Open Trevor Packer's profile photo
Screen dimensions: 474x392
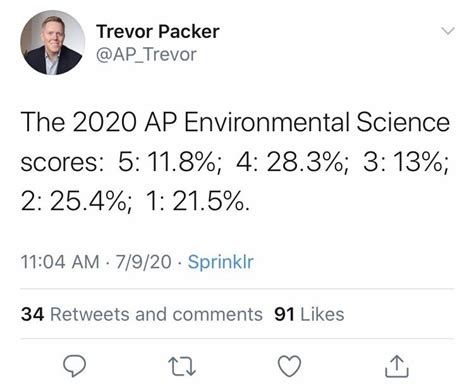(x=53, y=42)
